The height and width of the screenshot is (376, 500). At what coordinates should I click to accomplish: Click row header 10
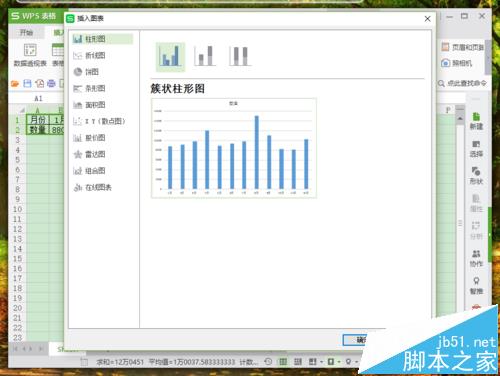click(17, 209)
